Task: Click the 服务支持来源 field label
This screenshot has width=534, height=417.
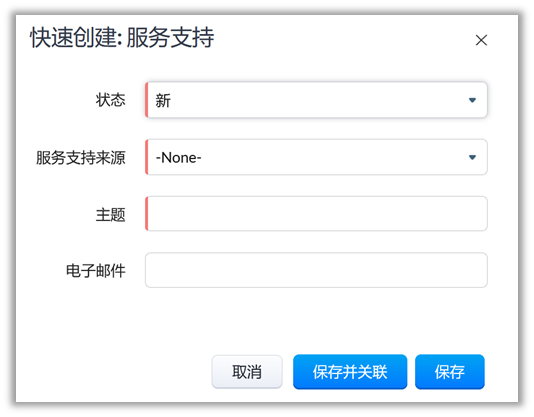Action: click(x=81, y=158)
